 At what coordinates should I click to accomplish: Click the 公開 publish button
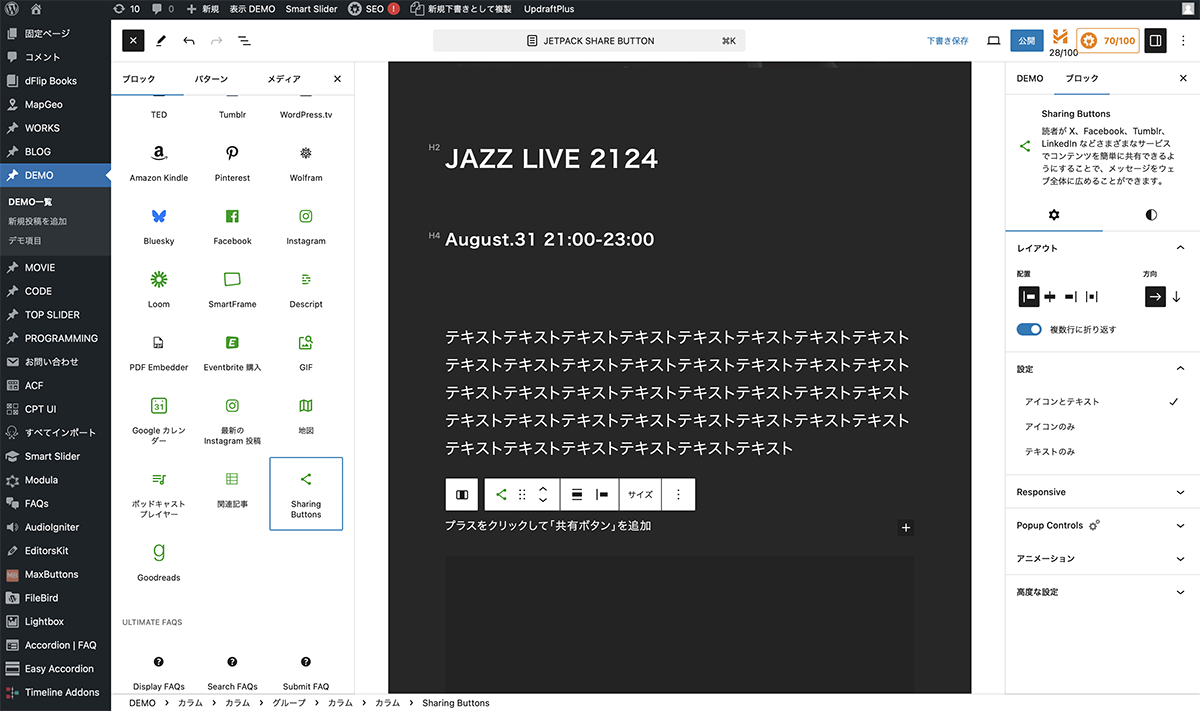pos(1026,41)
